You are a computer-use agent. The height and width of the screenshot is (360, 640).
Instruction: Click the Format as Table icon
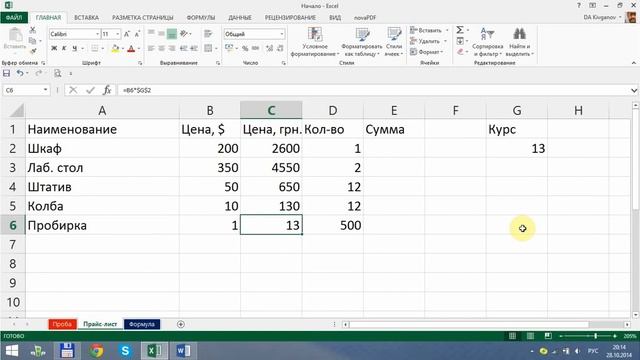point(362,34)
